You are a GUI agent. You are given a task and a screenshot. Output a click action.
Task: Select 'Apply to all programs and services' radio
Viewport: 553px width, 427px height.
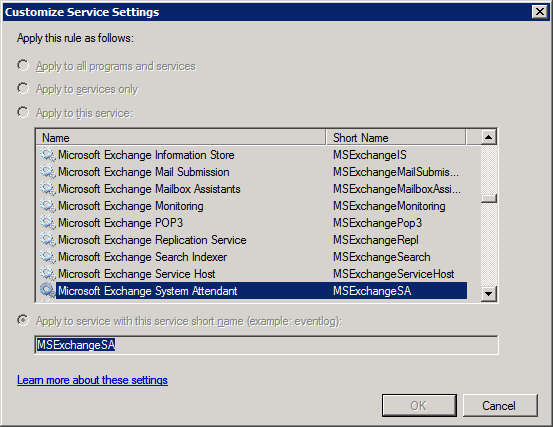pos(23,66)
